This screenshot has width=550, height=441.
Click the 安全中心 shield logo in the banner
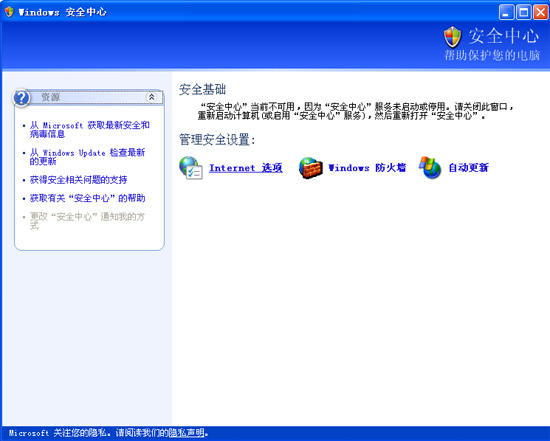click(452, 36)
